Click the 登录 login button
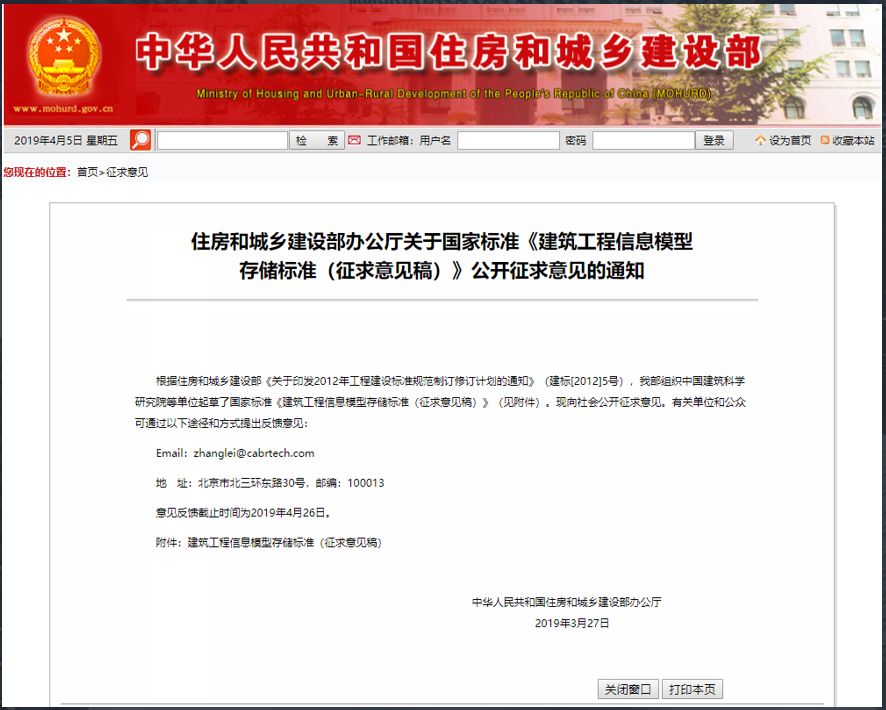Image resolution: width=886 pixels, height=710 pixels. [714, 141]
